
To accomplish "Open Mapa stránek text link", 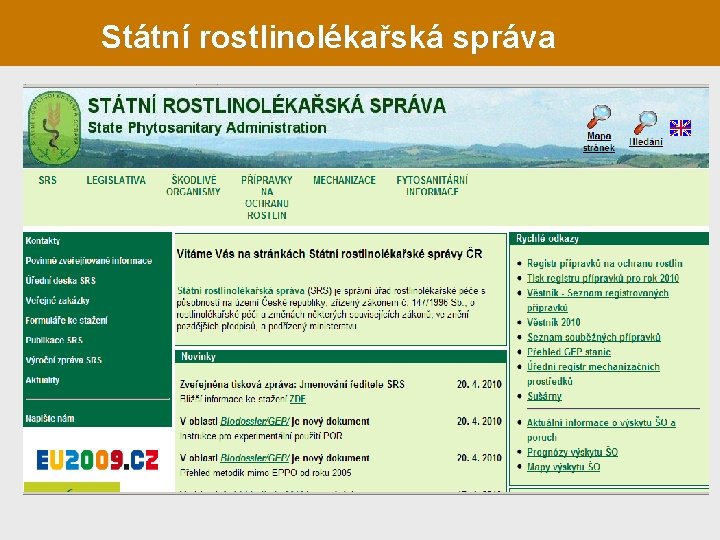I will tap(599, 142).
